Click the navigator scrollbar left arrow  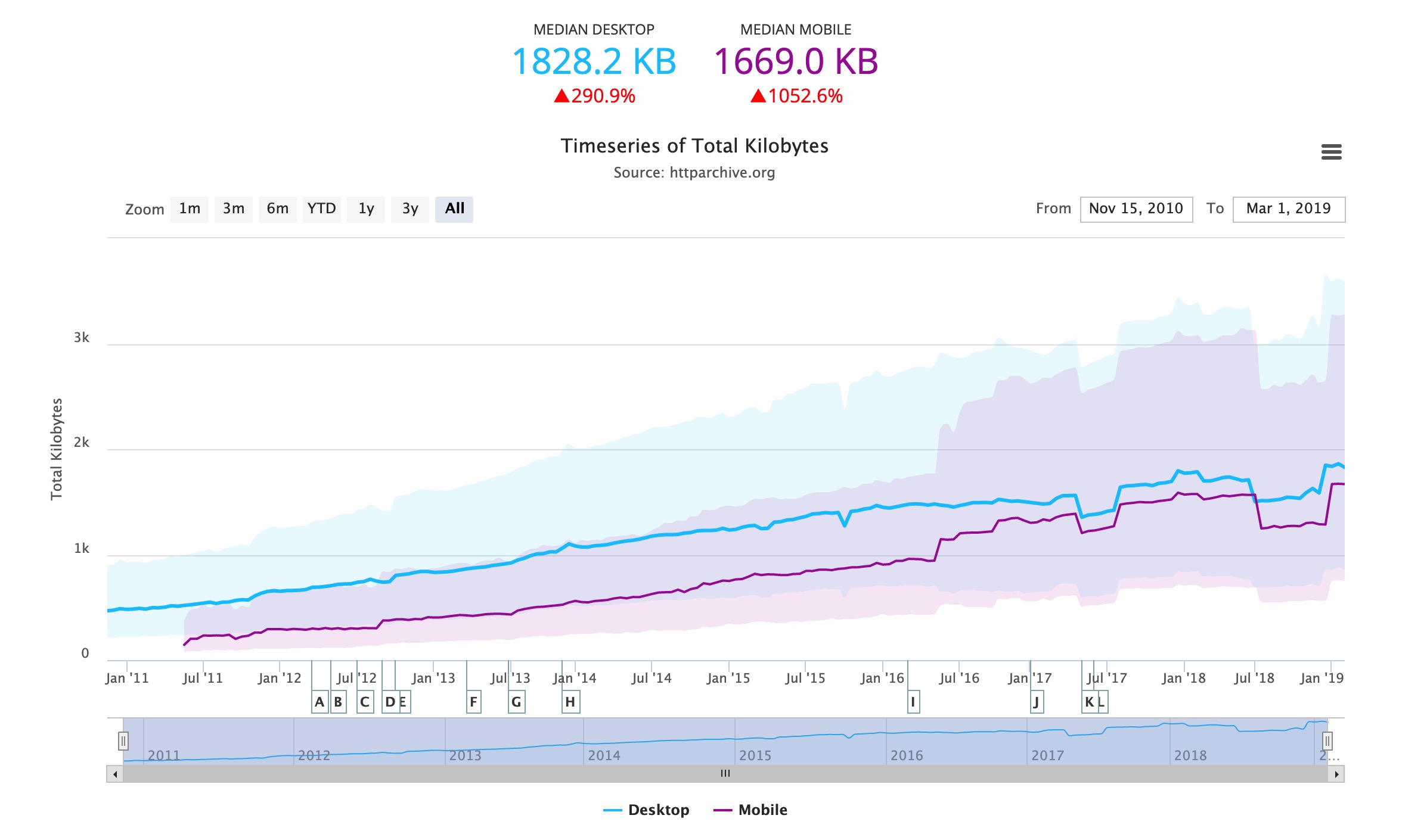pos(115,774)
